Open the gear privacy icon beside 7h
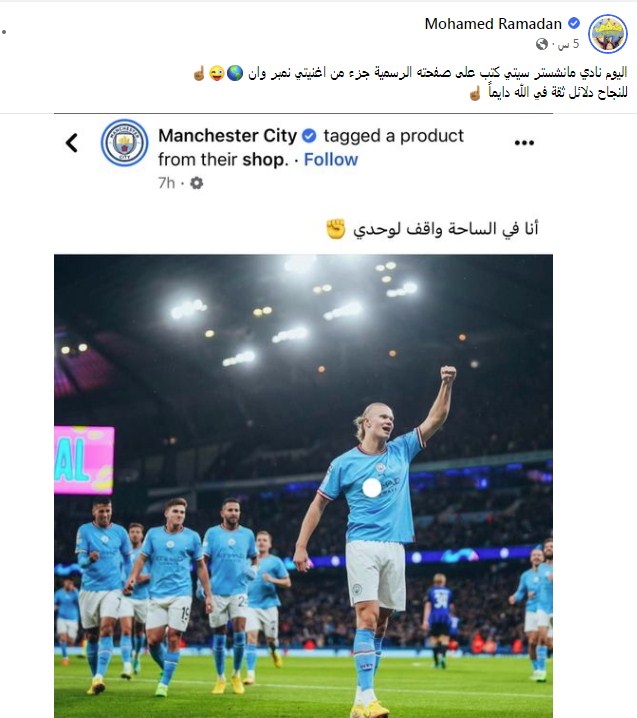The width and height of the screenshot is (637, 718). click(196, 183)
